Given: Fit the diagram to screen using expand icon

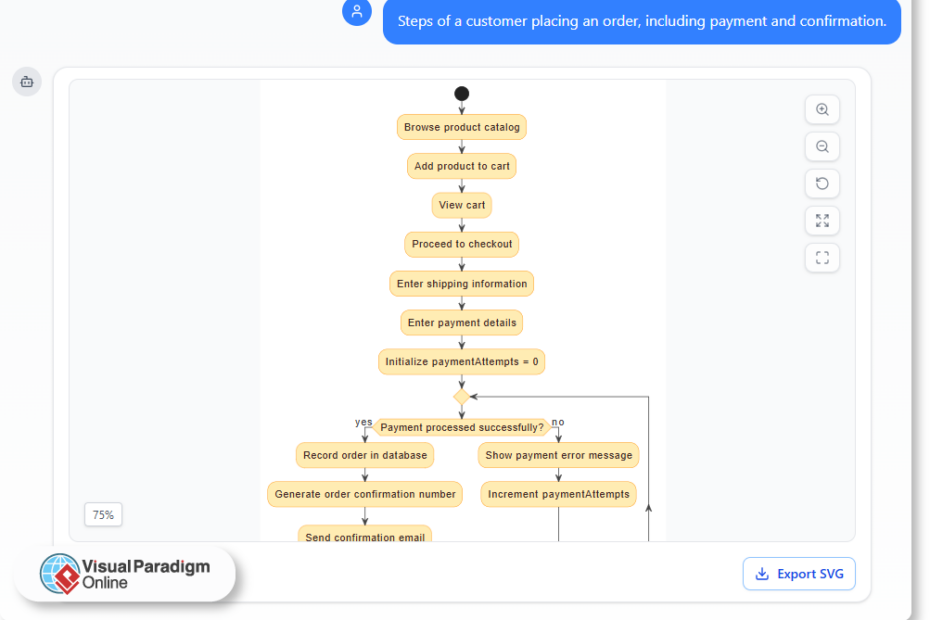Looking at the screenshot, I should [x=821, y=220].
